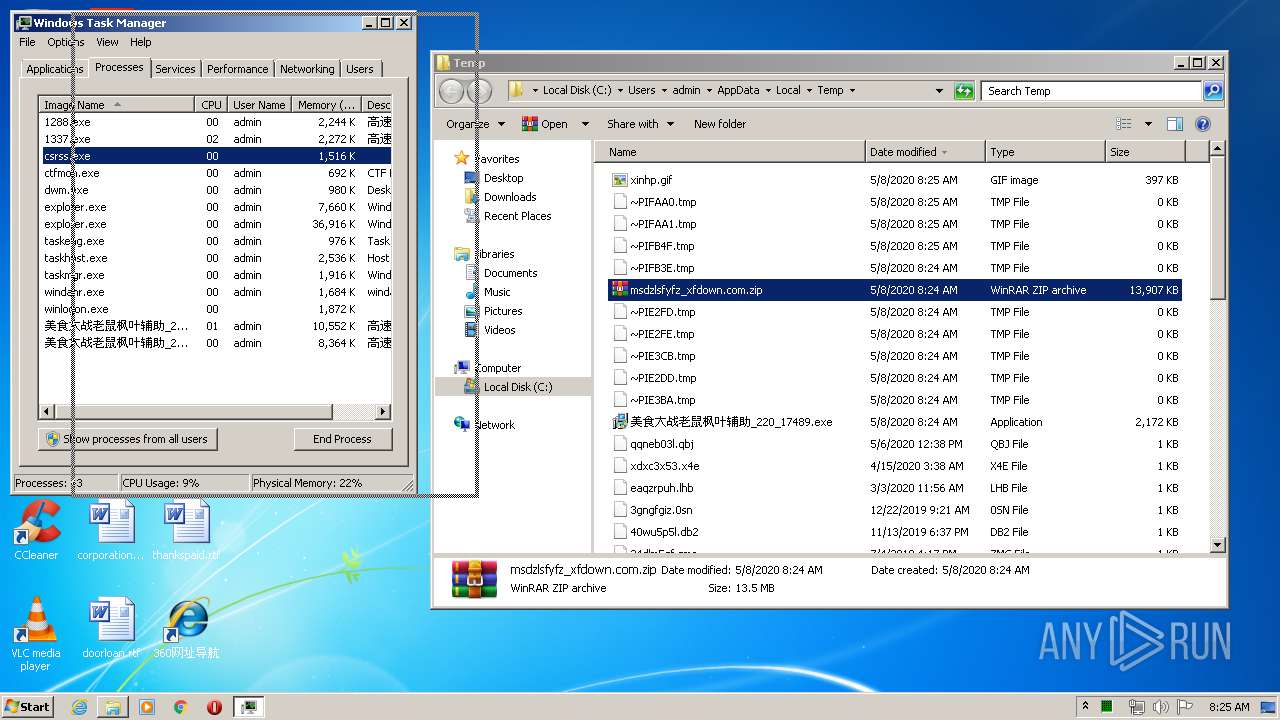Expand the arrow after Local Disk (C:) in path
Image resolution: width=1280 pixels, height=720 pixels.
click(620, 90)
